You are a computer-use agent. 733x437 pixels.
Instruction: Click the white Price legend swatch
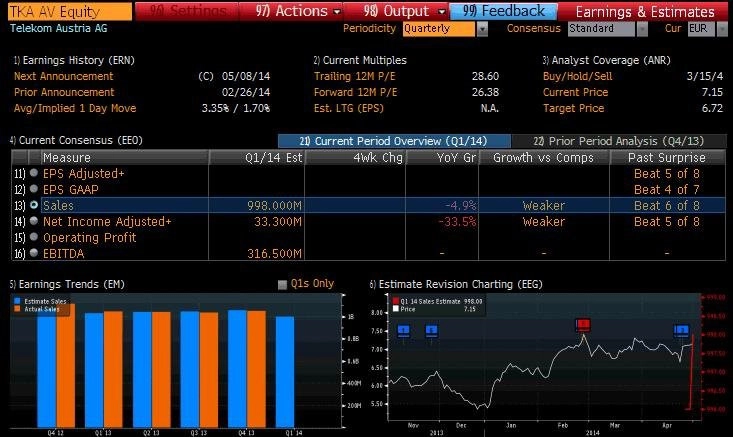[396, 309]
